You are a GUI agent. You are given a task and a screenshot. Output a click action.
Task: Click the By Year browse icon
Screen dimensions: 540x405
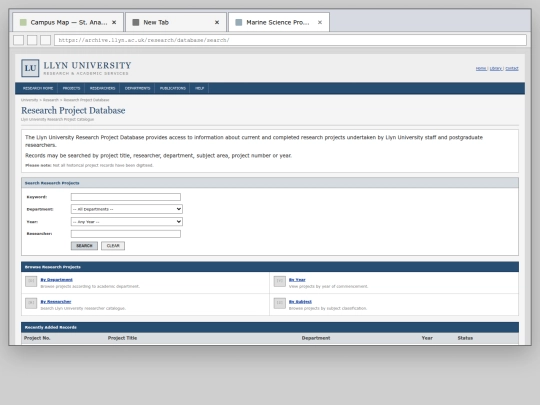(x=280, y=281)
